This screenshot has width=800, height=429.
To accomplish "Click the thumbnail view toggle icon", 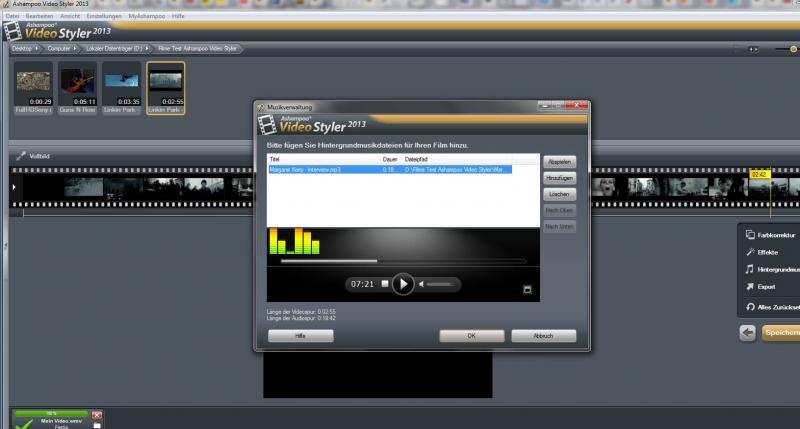I will pyautogui.click(x=753, y=49).
